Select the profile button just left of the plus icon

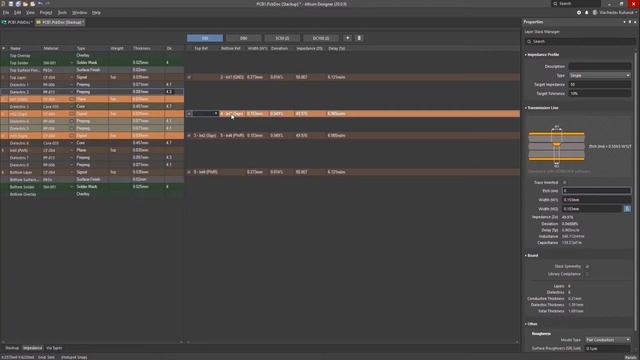pos(321,38)
